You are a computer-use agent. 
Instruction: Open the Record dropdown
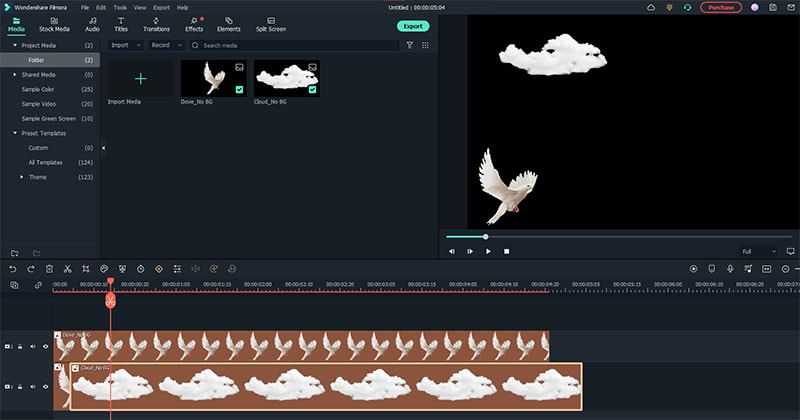click(x=166, y=45)
